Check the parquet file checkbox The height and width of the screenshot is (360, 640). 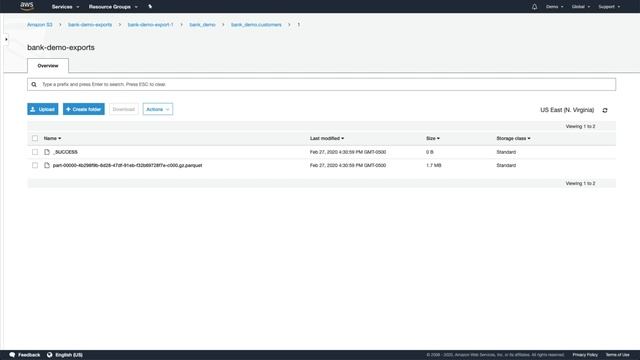coord(35,165)
